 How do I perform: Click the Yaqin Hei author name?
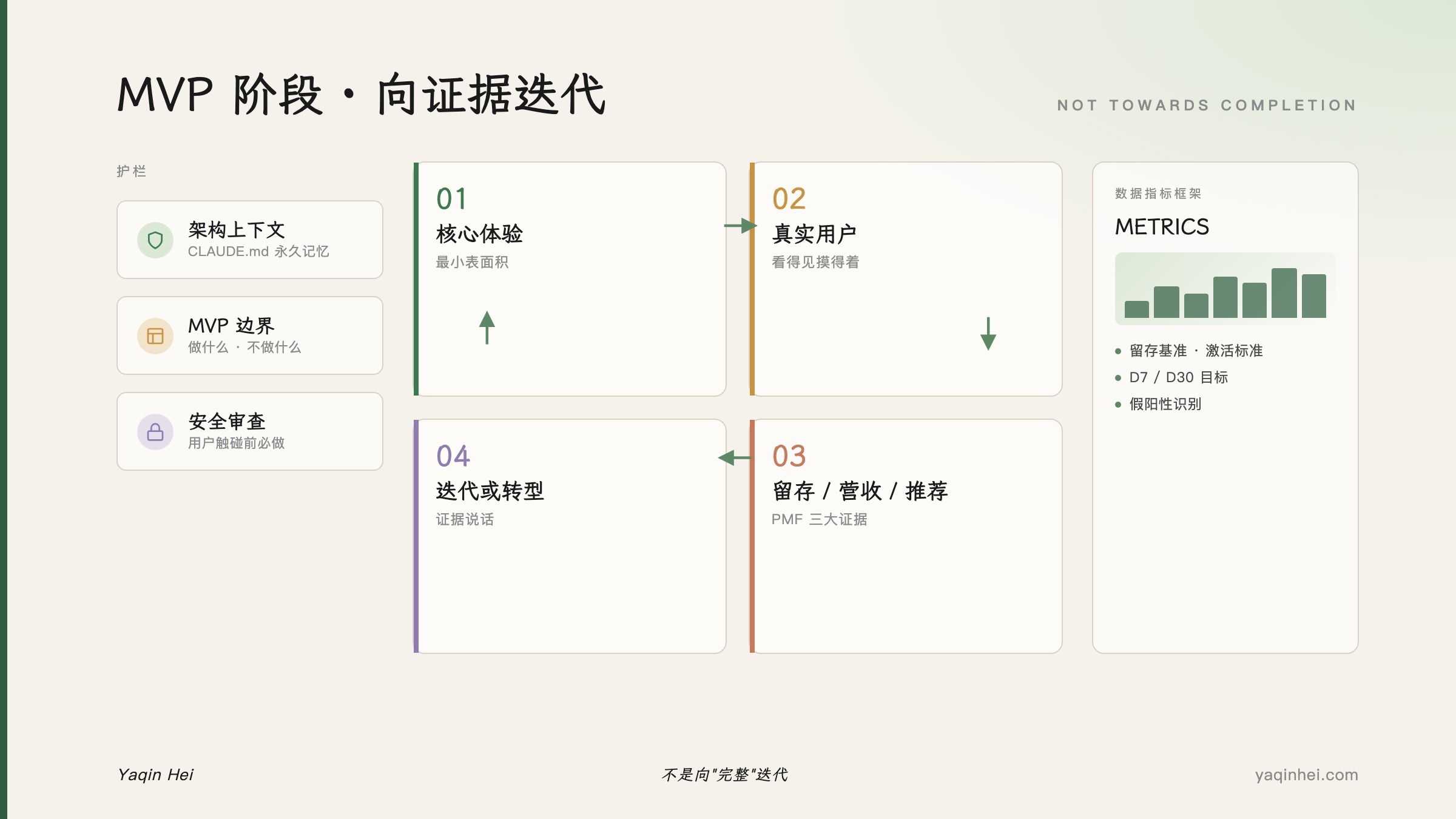click(155, 775)
